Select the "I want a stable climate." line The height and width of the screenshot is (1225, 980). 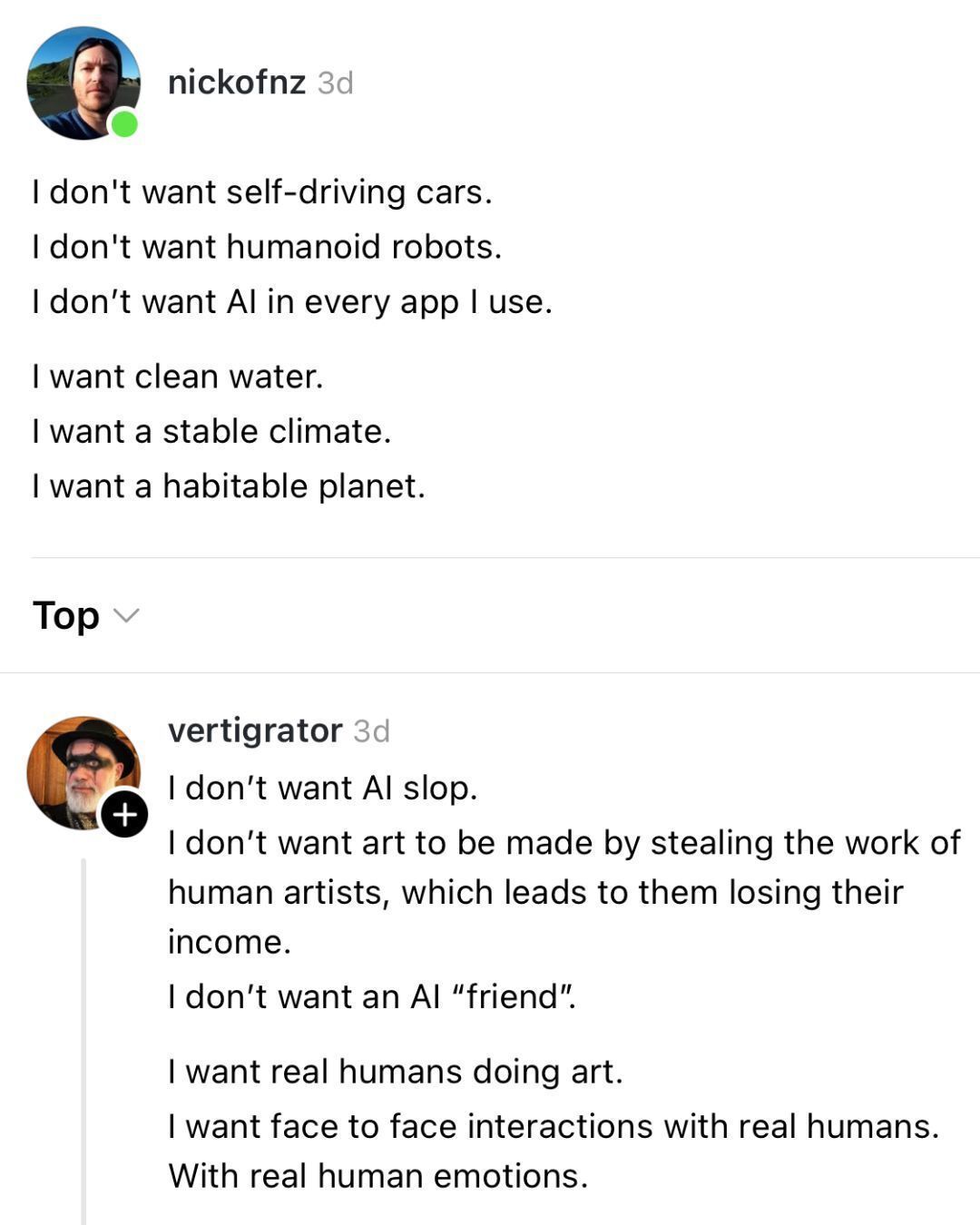pos(211,431)
